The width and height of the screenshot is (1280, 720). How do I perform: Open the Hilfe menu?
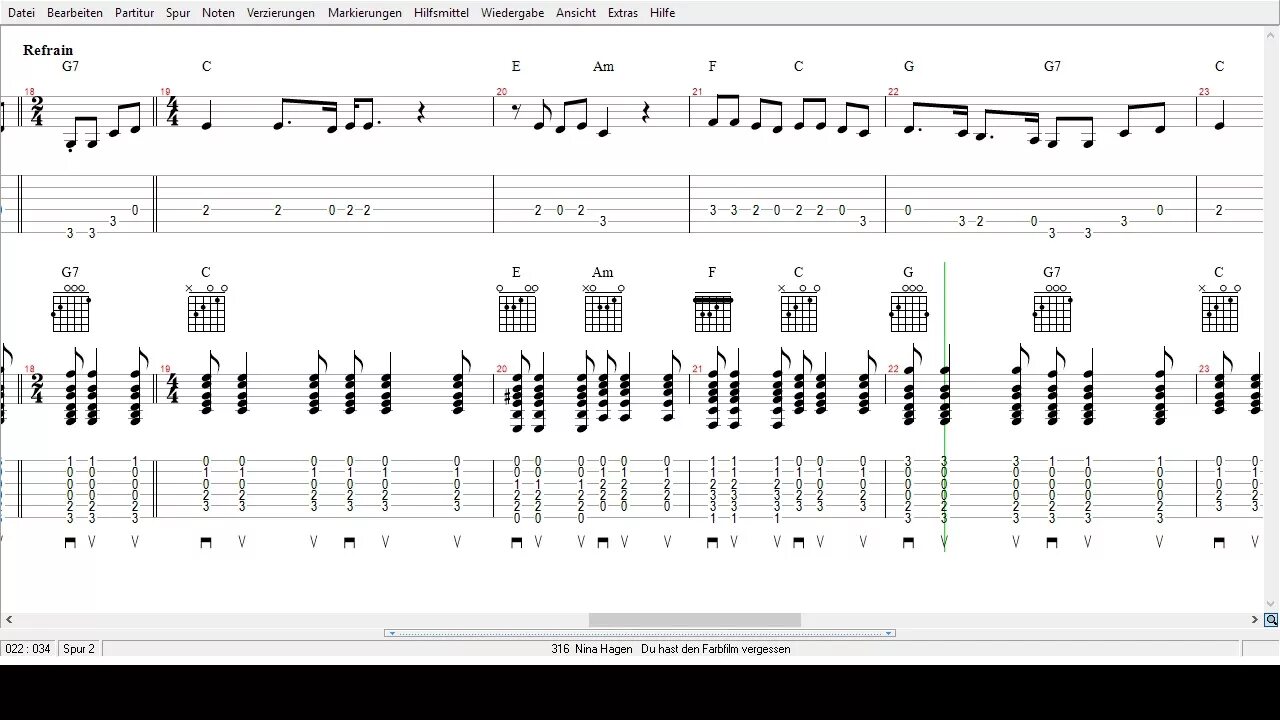(x=662, y=13)
